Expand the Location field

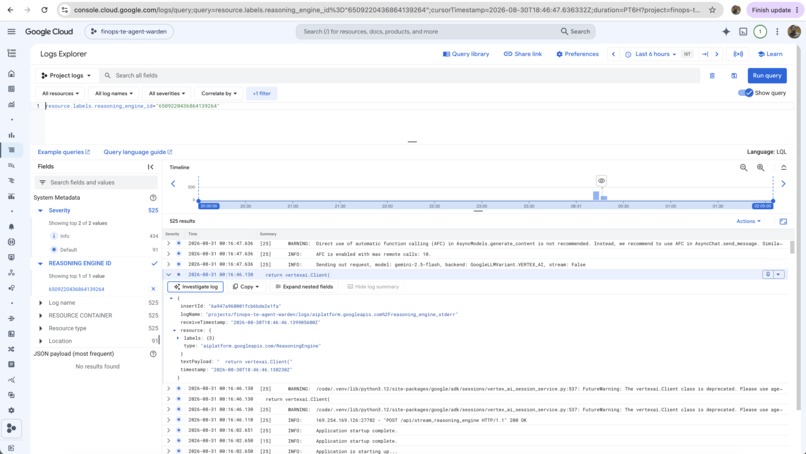[x=40, y=341]
